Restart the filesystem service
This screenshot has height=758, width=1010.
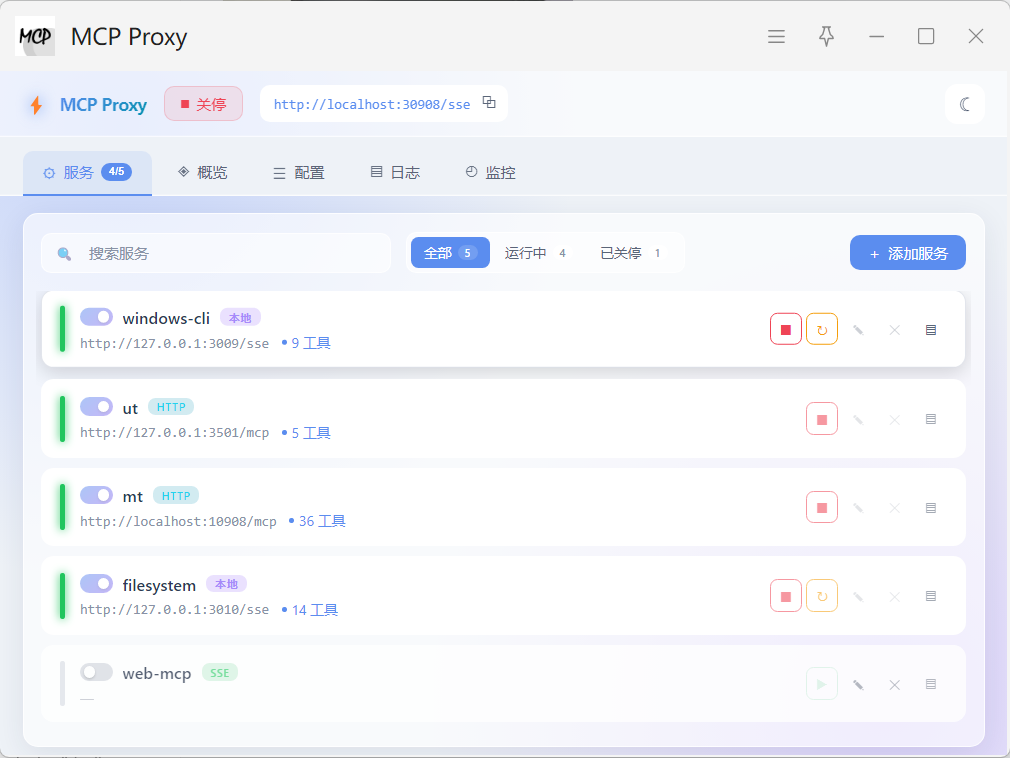(821, 596)
